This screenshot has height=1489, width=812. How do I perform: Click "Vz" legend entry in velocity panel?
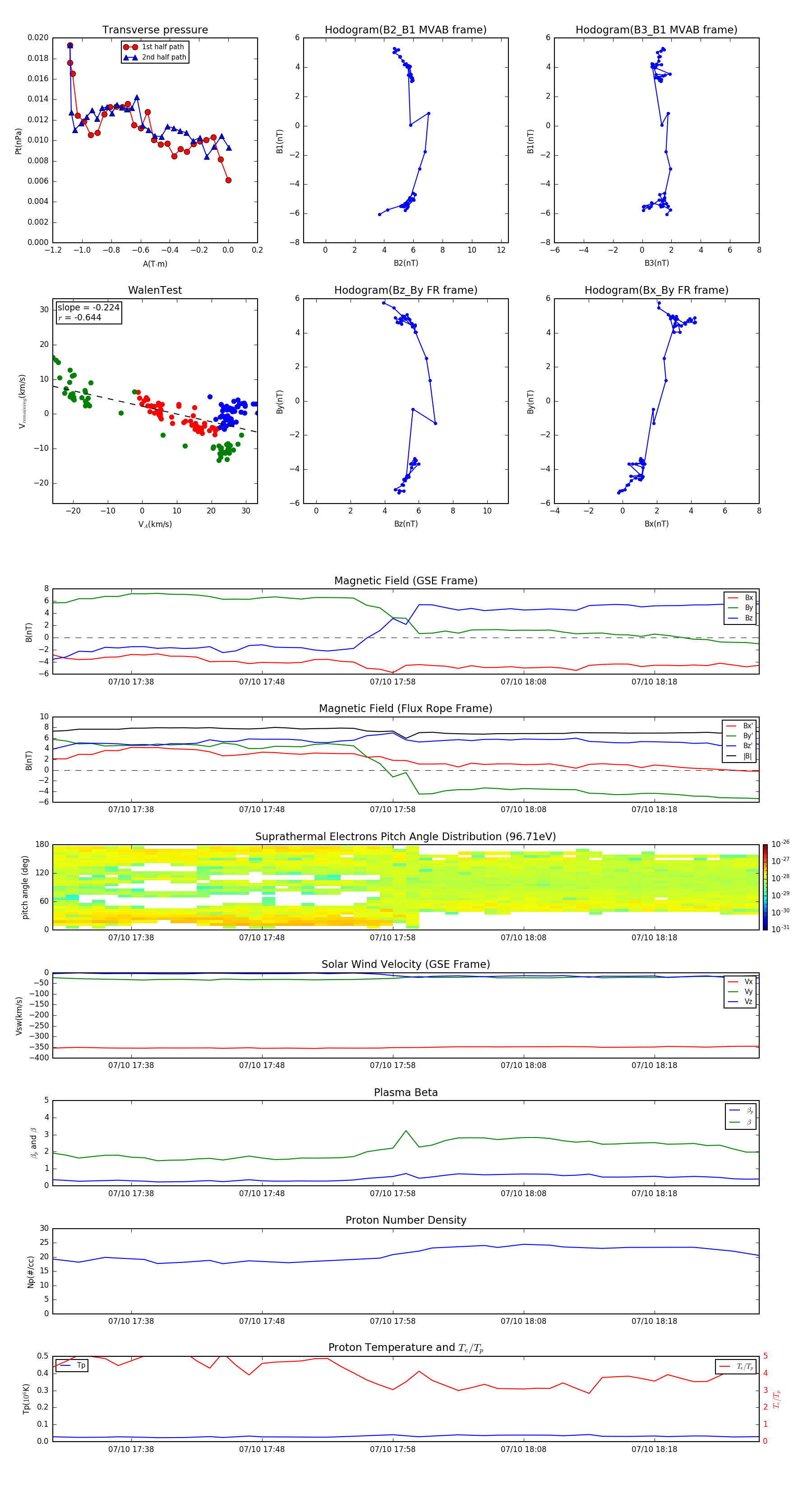[740, 1002]
